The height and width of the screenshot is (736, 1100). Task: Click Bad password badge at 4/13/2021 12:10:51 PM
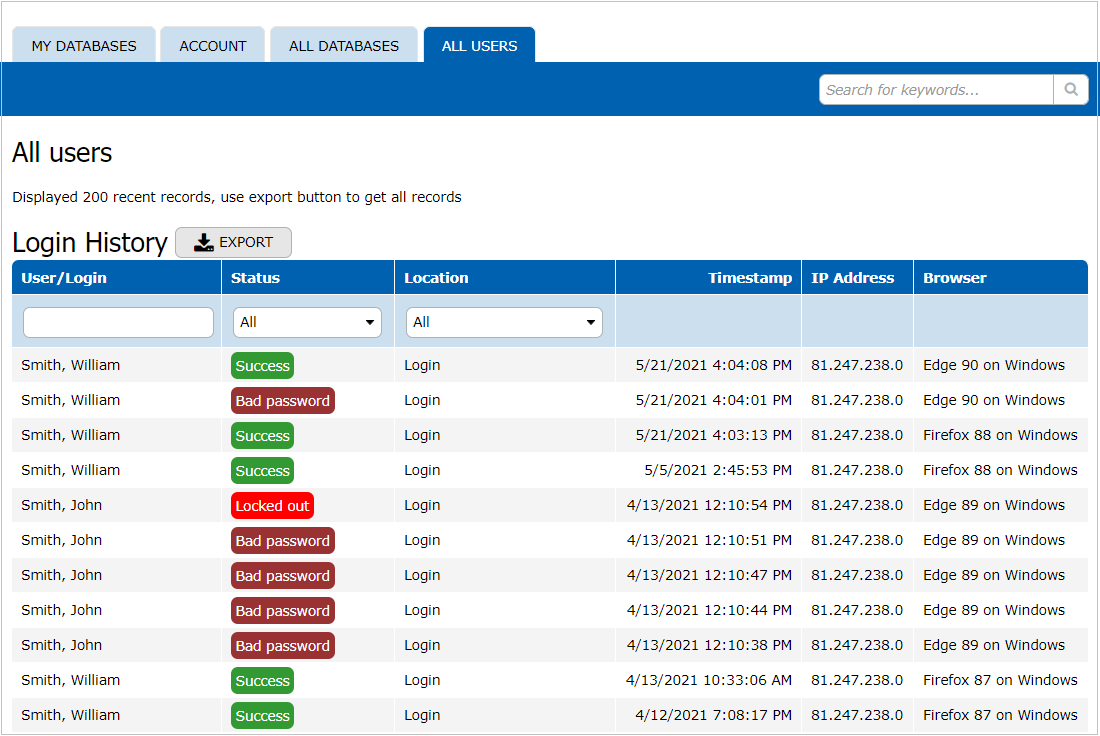pos(283,541)
